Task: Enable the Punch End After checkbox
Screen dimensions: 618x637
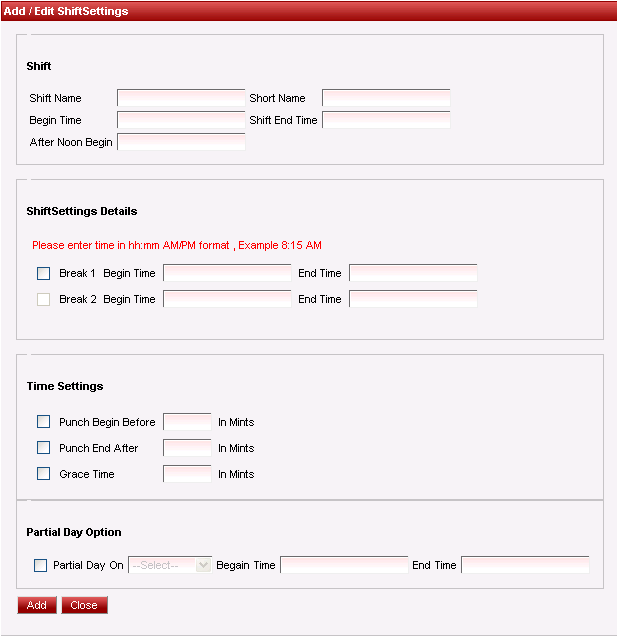Action: [43, 448]
